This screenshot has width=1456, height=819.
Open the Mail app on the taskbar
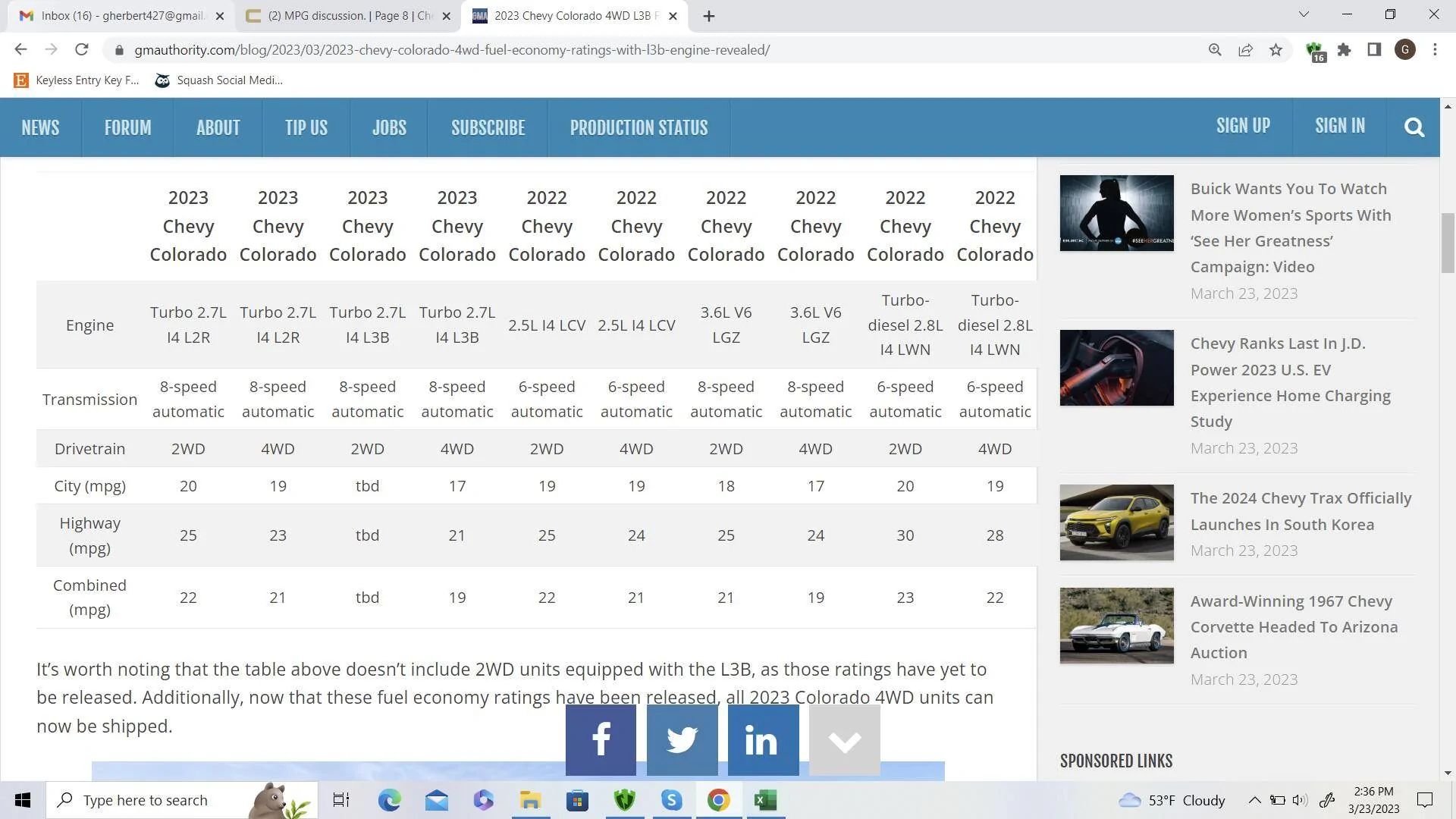pyautogui.click(x=436, y=800)
